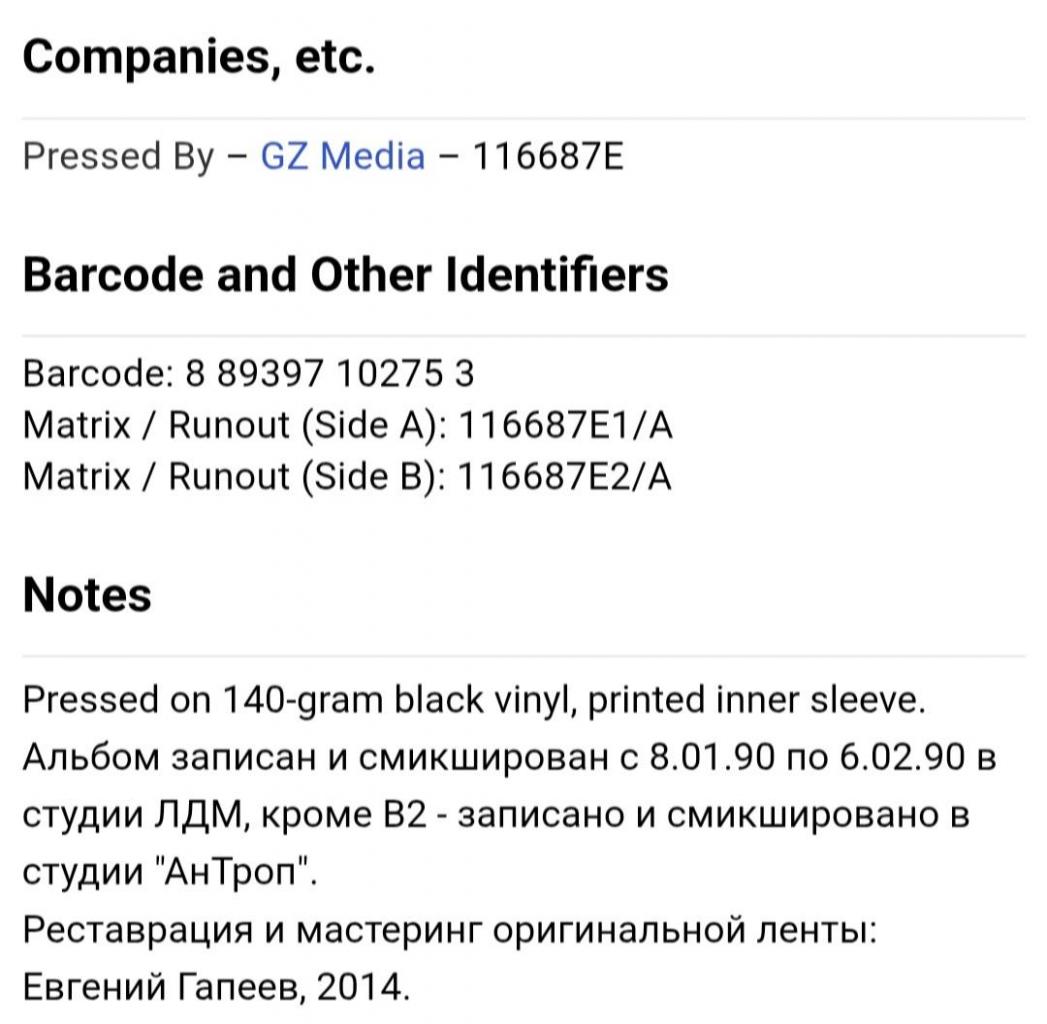This screenshot has height=1024, width=1047.
Task: Click the barcode number 8 89397 10275 3
Action: tap(330, 373)
